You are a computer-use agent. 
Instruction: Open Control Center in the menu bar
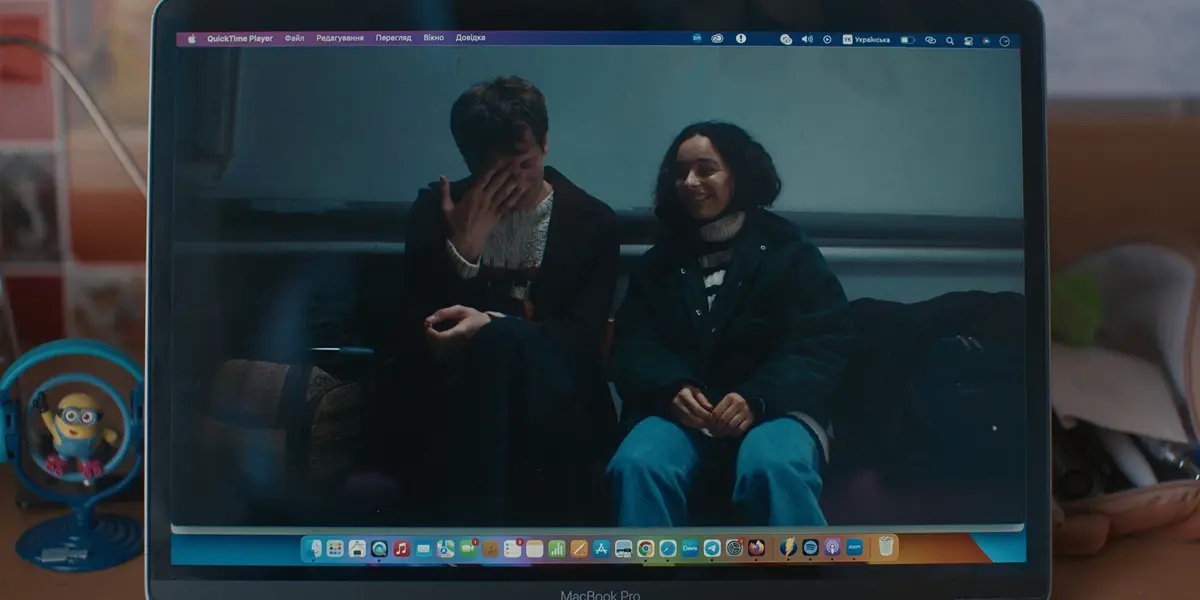click(968, 40)
